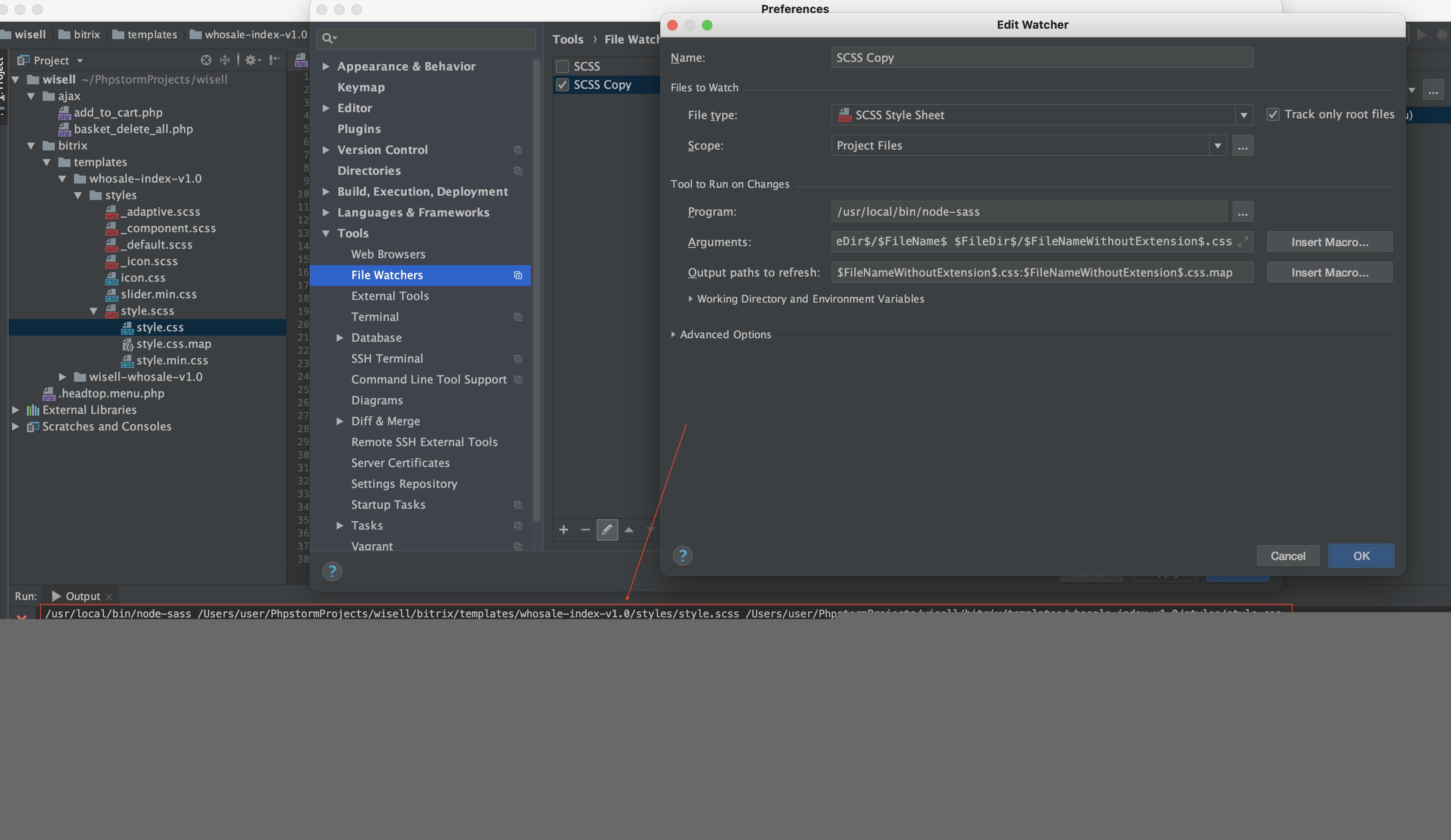Open Preferences help question mark button

pyautogui.click(x=332, y=571)
